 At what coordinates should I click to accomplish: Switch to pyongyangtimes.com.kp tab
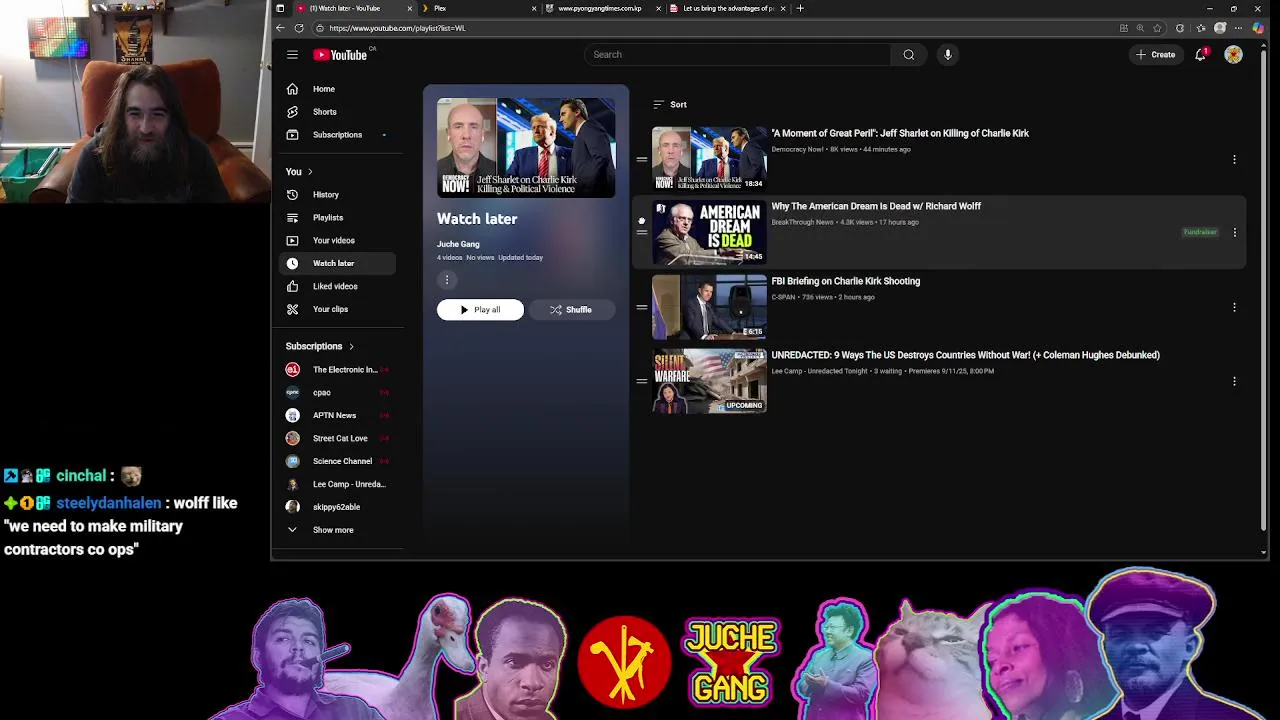[x=602, y=8]
